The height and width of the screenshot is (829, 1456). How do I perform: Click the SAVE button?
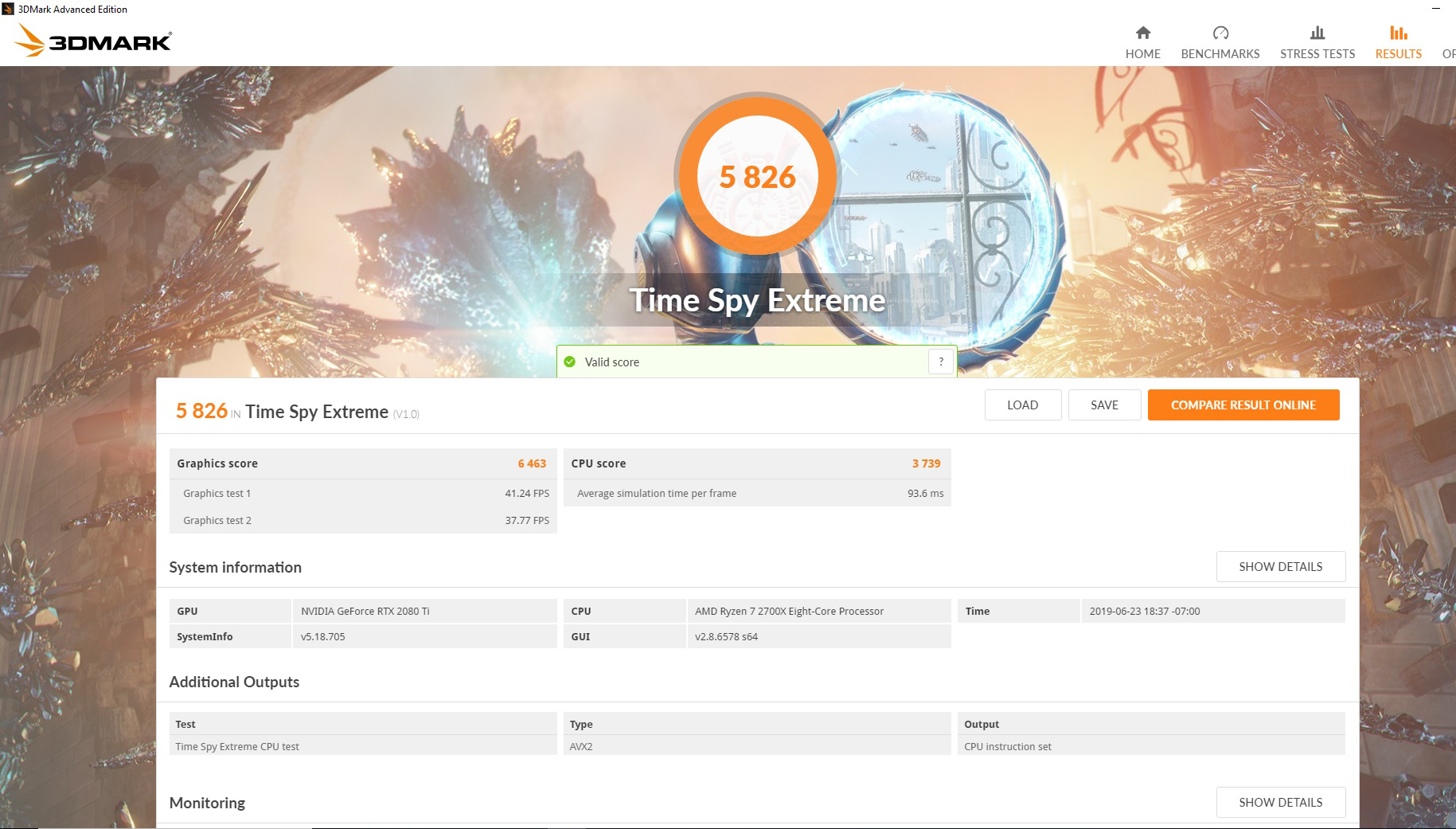[x=1104, y=405]
